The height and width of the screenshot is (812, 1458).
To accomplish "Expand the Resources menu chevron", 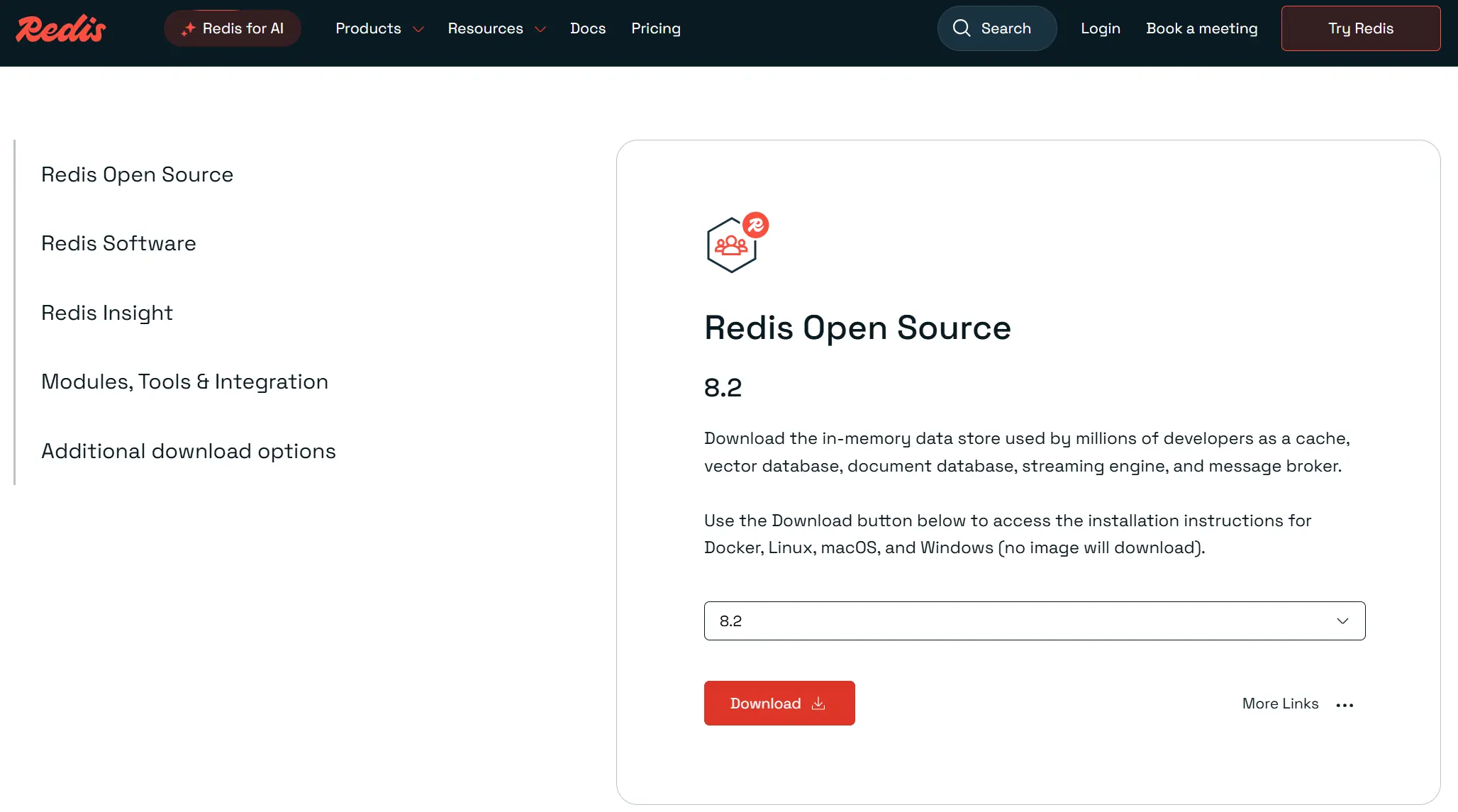I will (x=540, y=29).
